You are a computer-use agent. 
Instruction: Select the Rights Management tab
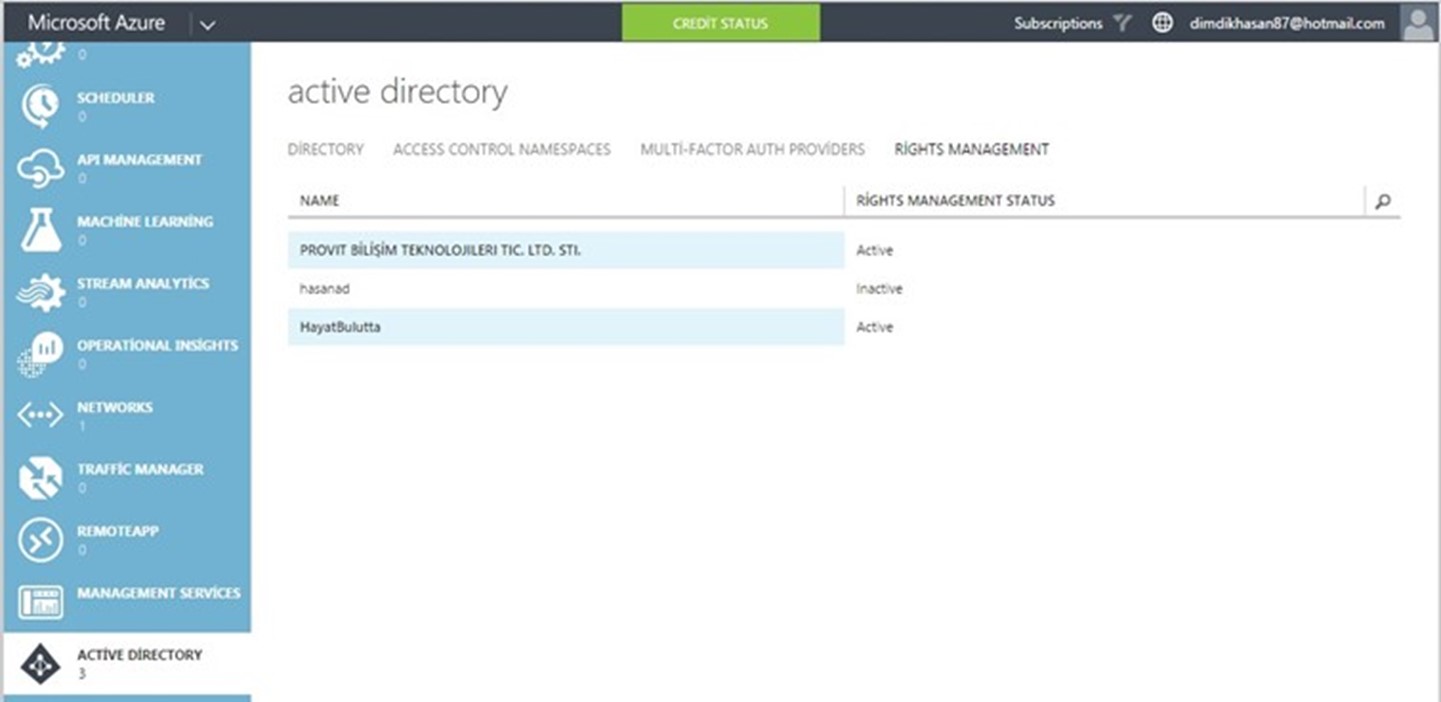tap(972, 149)
